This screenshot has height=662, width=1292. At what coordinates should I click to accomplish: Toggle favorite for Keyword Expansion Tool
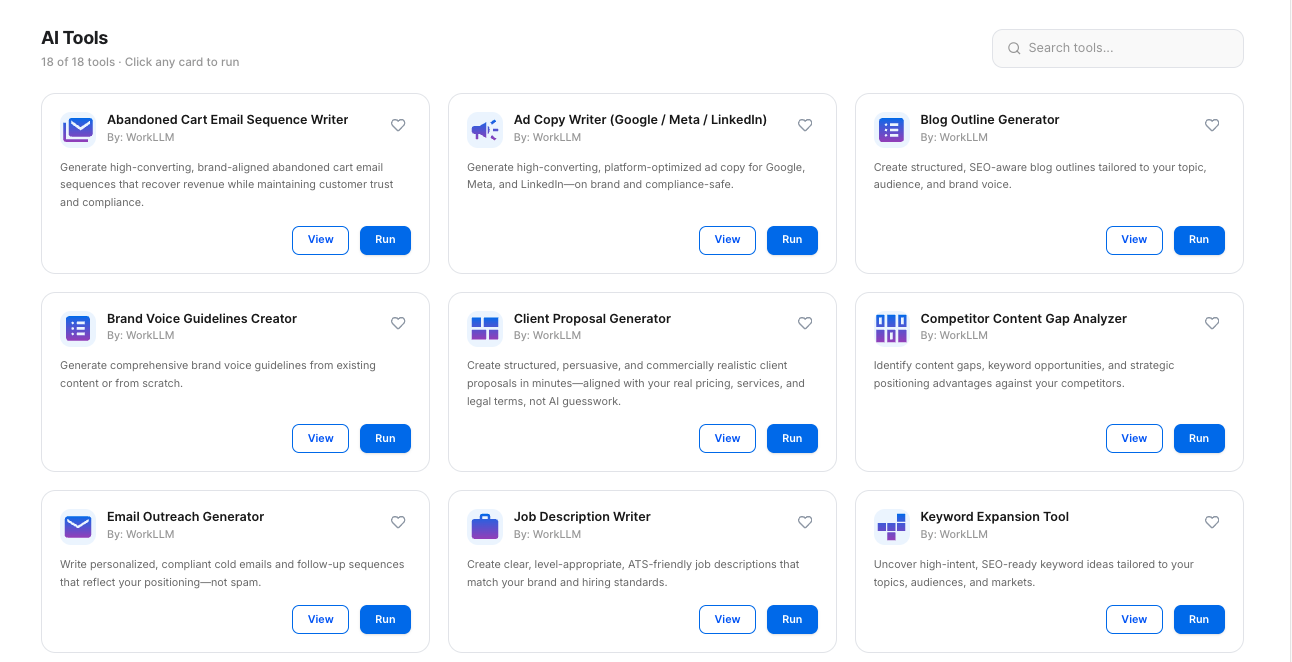[1212, 522]
